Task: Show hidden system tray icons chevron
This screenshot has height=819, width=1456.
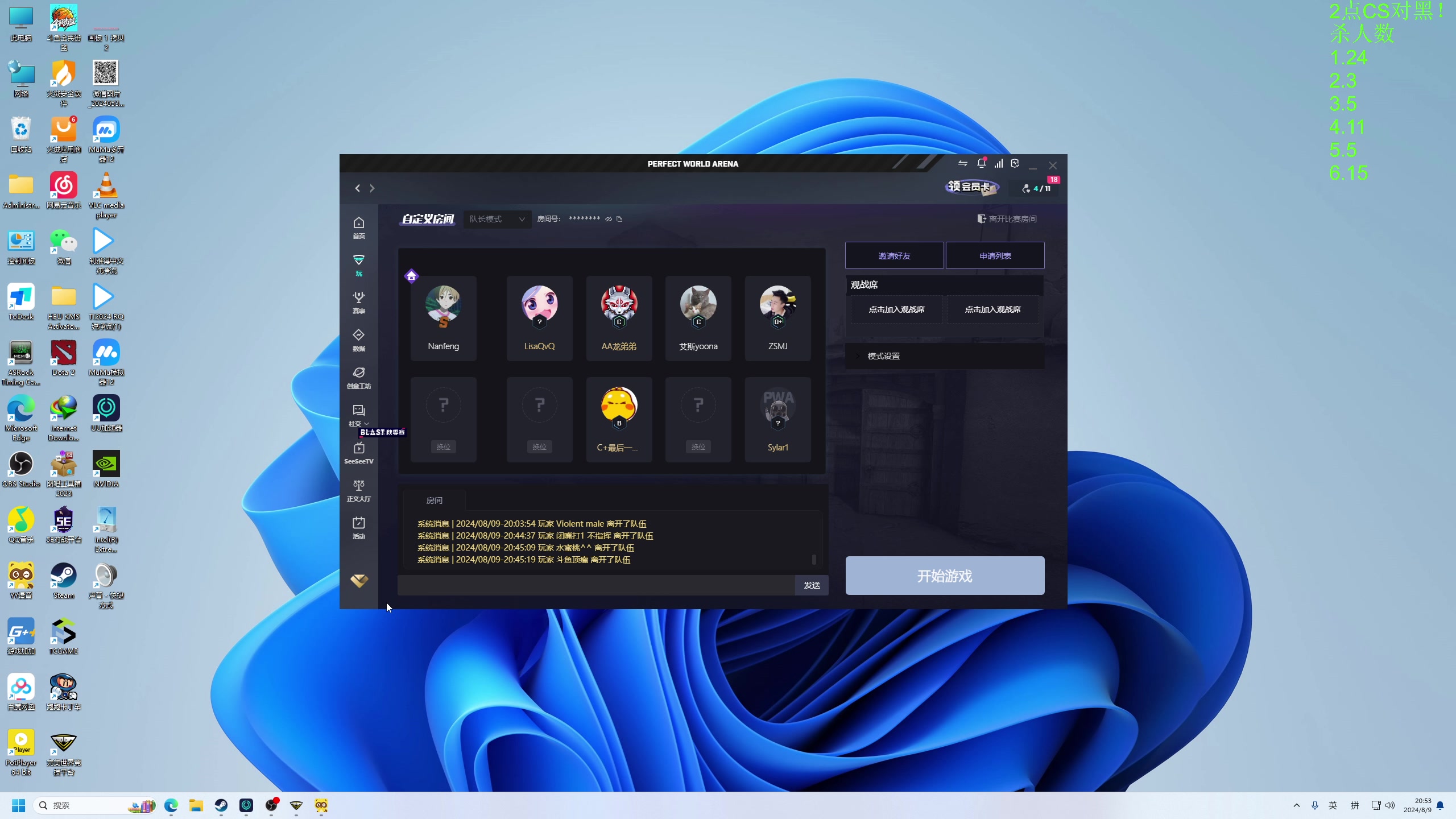Action: pyautogui.click(x=1297, y=805)
